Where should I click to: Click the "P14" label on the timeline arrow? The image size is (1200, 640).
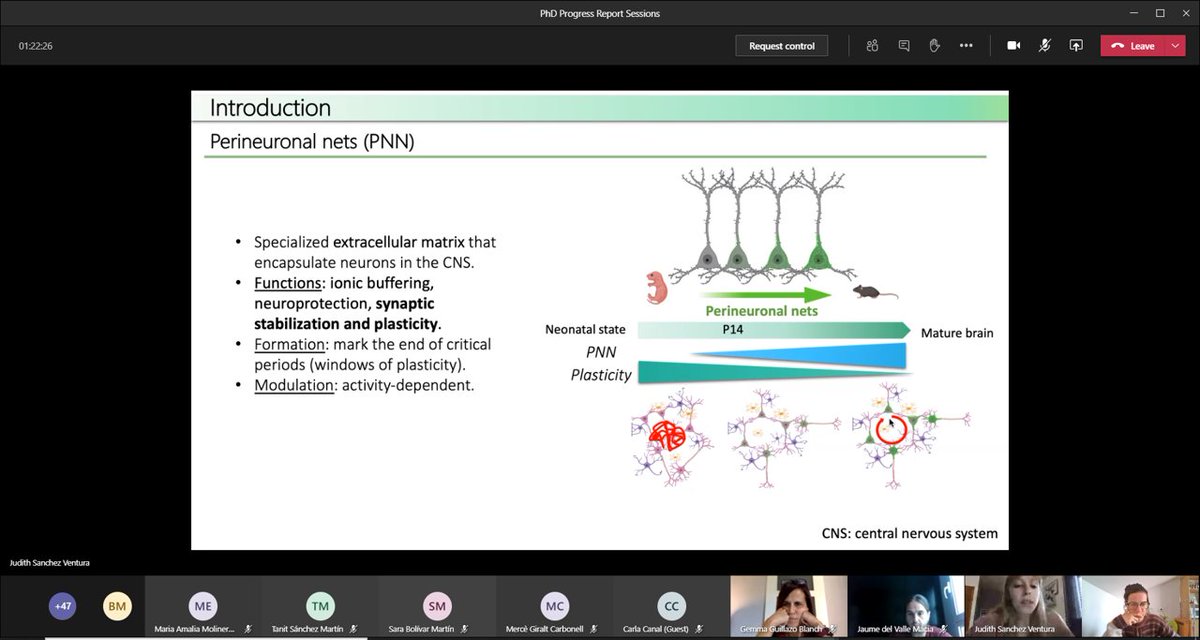click(735, 328)
